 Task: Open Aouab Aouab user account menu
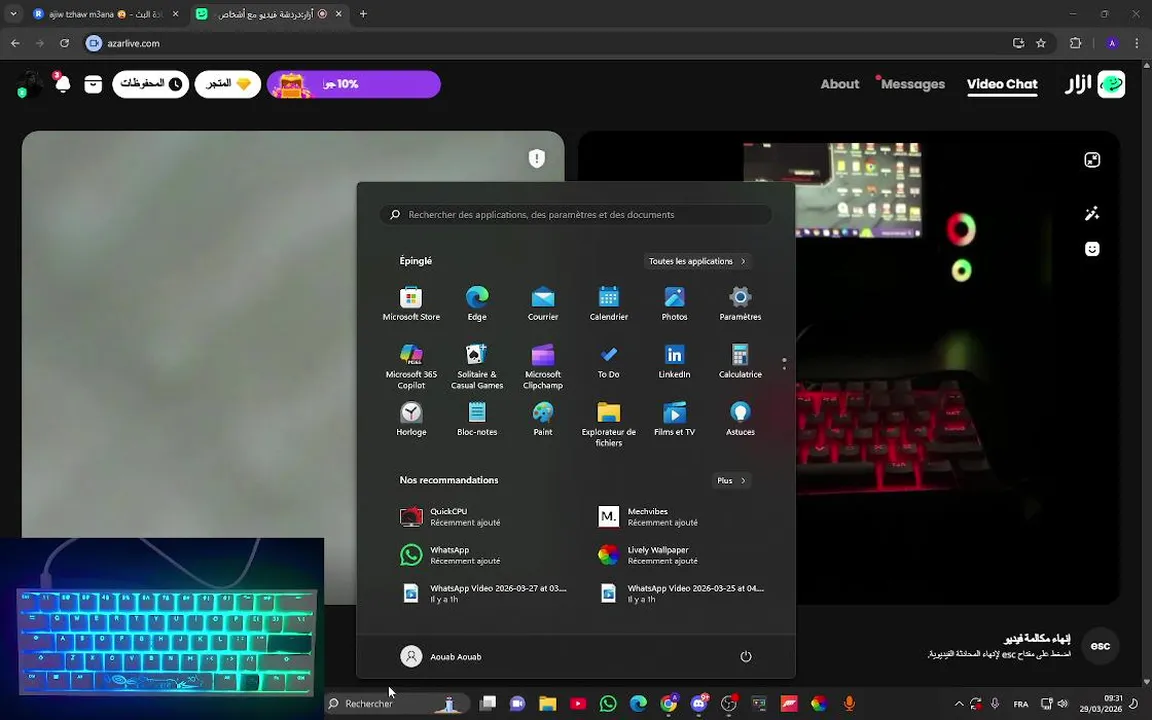click(x=441, y=656)
